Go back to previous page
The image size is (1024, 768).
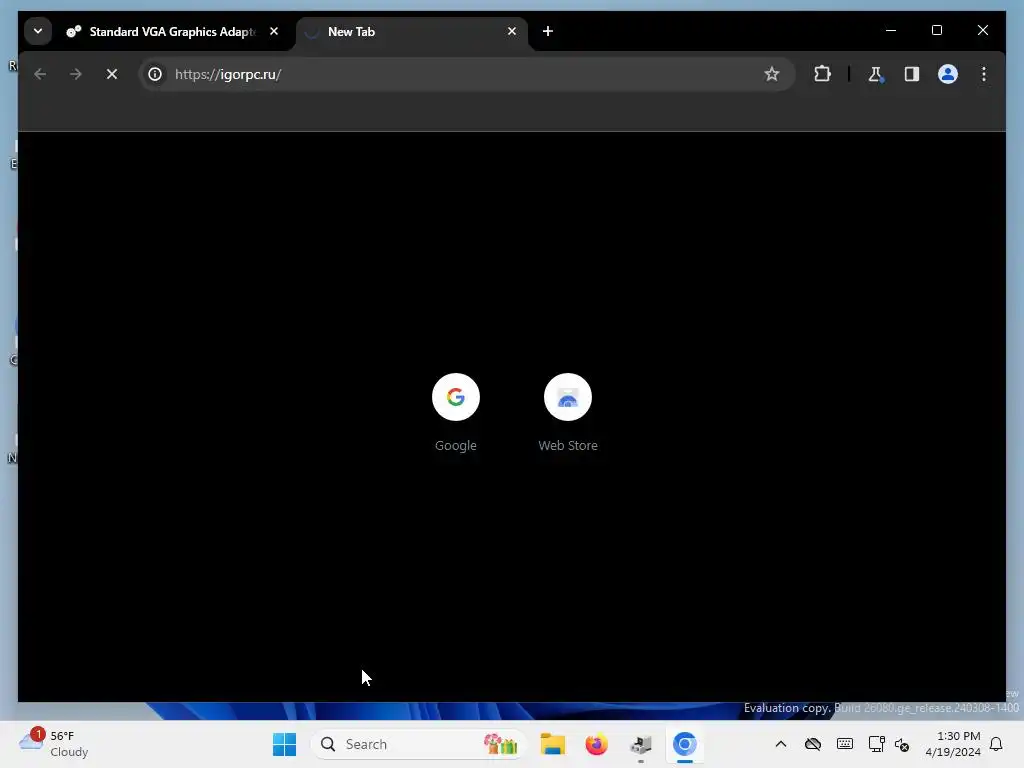[40, 74]
